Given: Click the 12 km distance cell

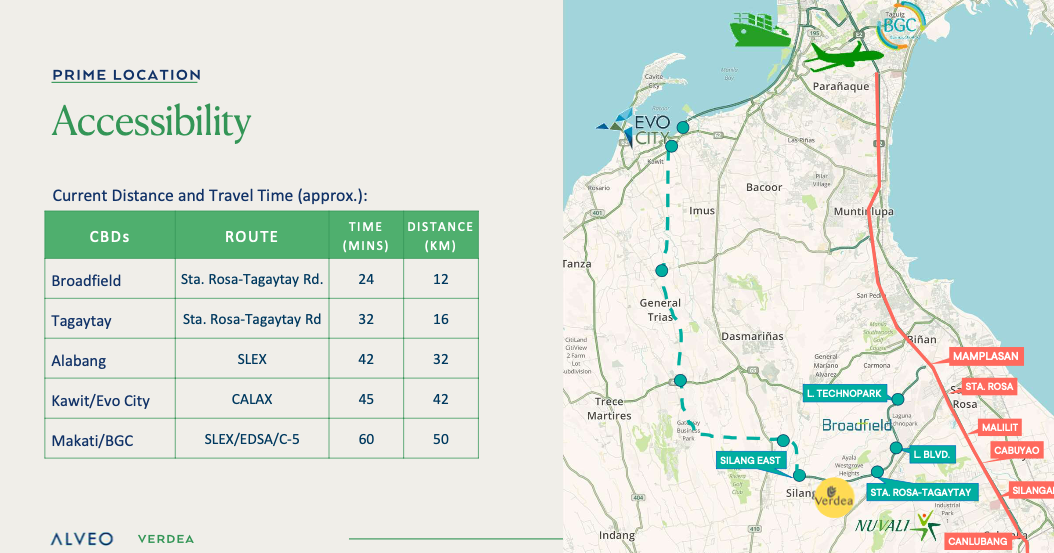Looking at the screenshot, I should 440,280.
